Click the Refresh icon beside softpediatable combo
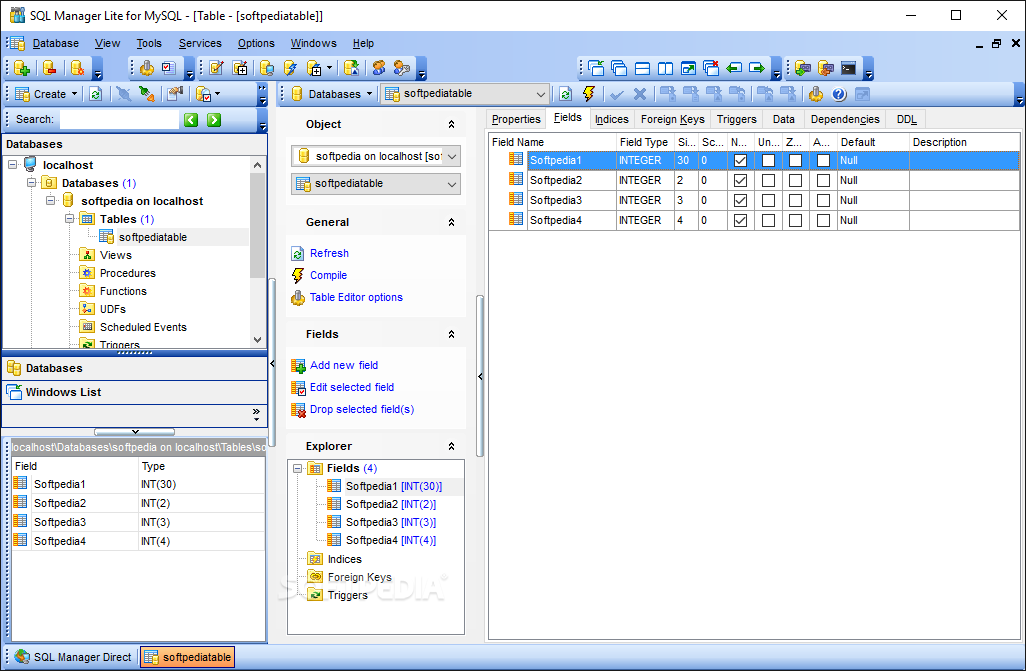 566,94
